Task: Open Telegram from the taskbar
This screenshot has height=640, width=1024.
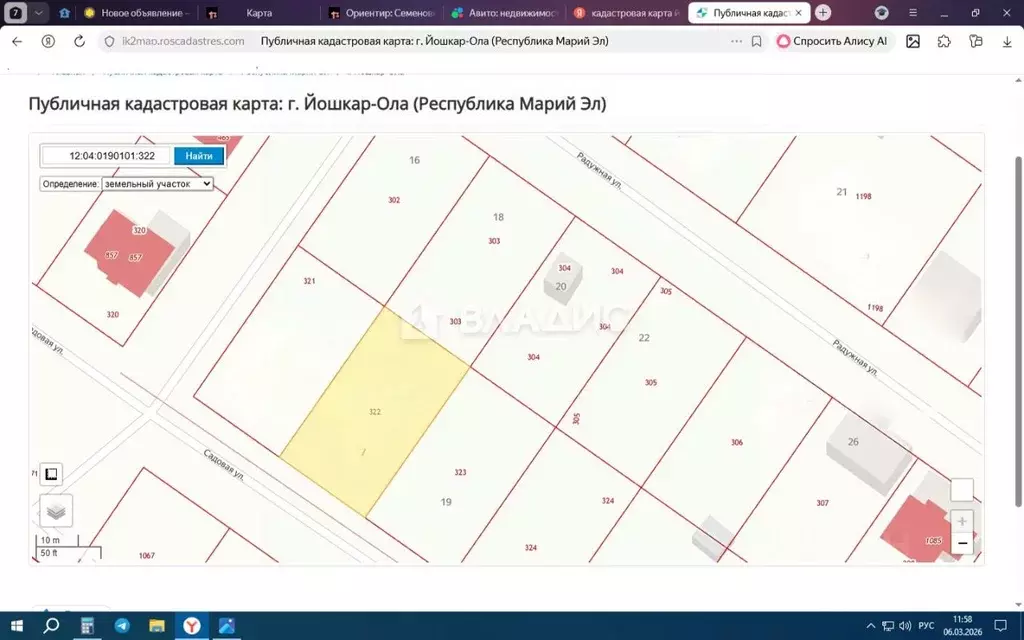Action: click(x=122, y=626)
